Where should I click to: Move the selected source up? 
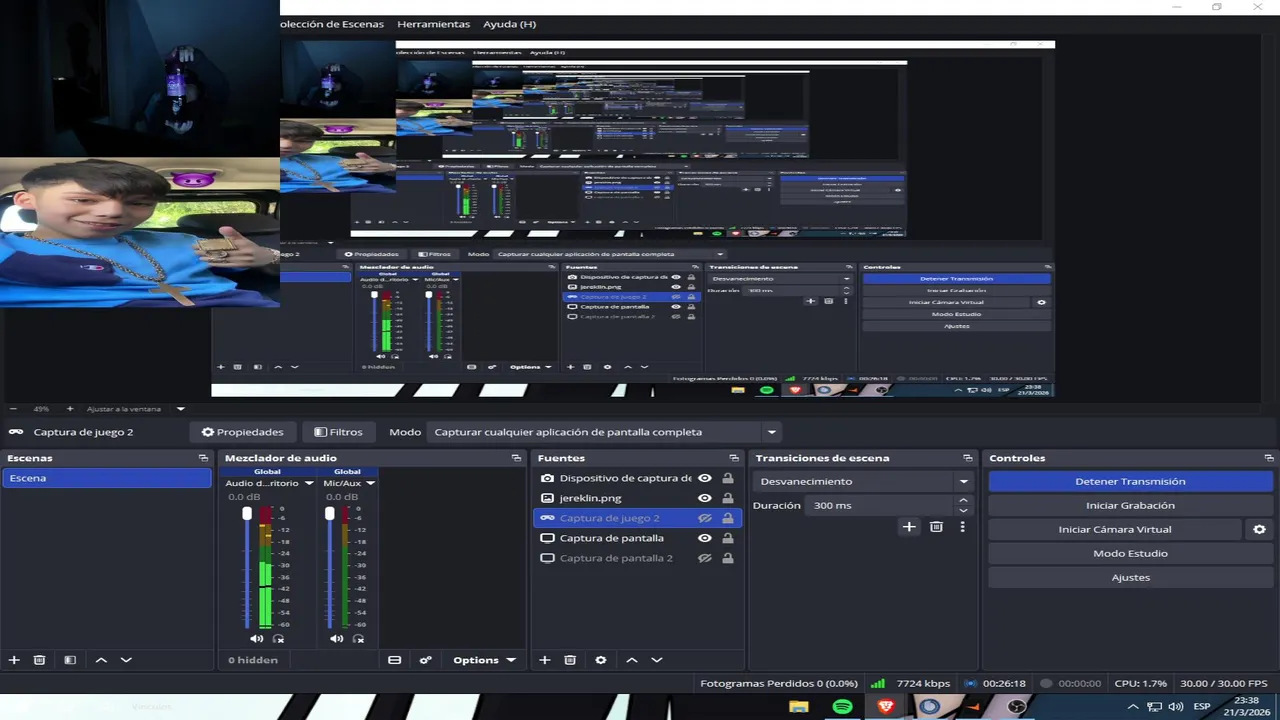tap(632, 660)
